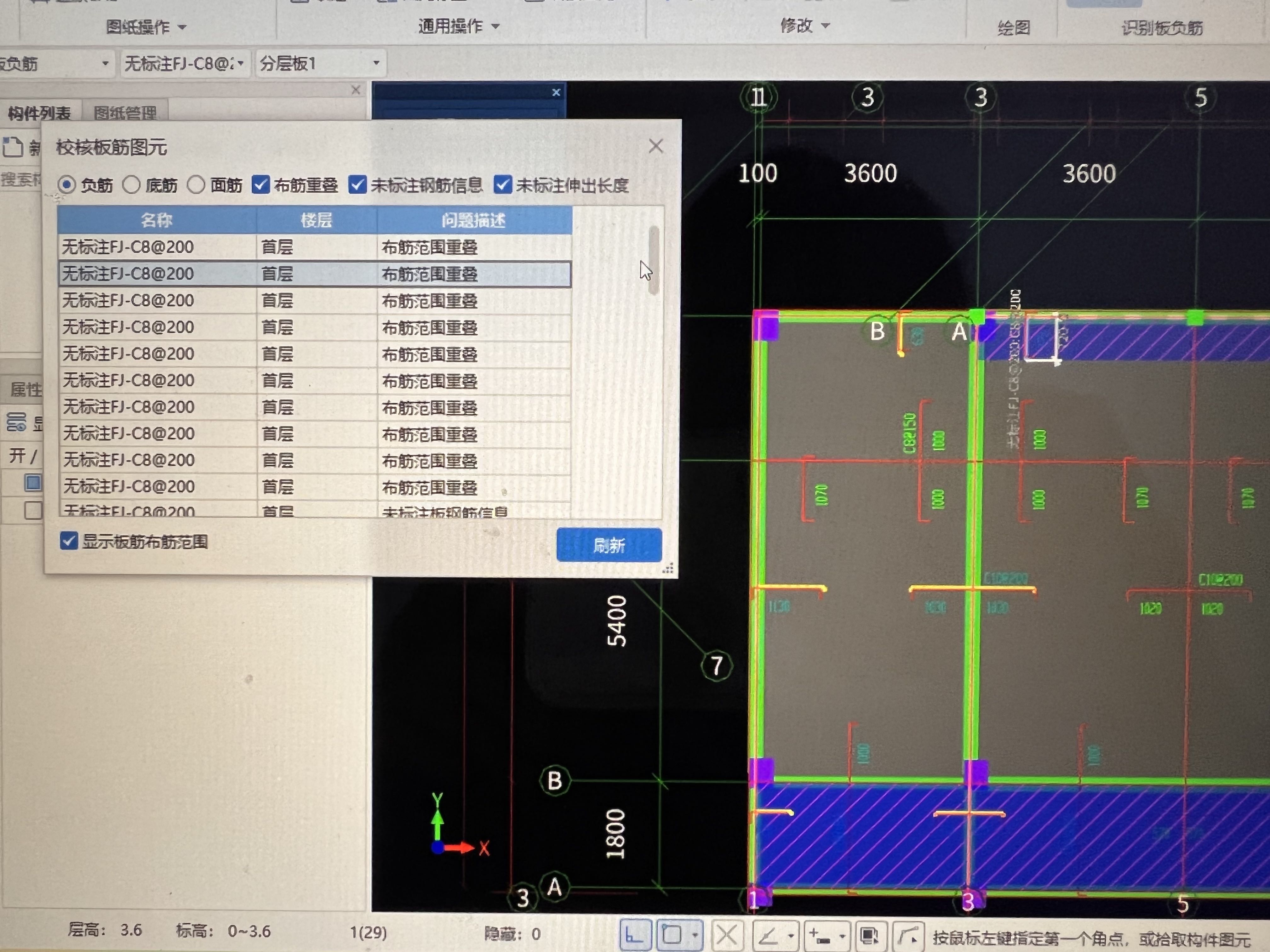Disable 显示板筋布筋范围 checkbox

pyautogui.click(x=69, y=541)
